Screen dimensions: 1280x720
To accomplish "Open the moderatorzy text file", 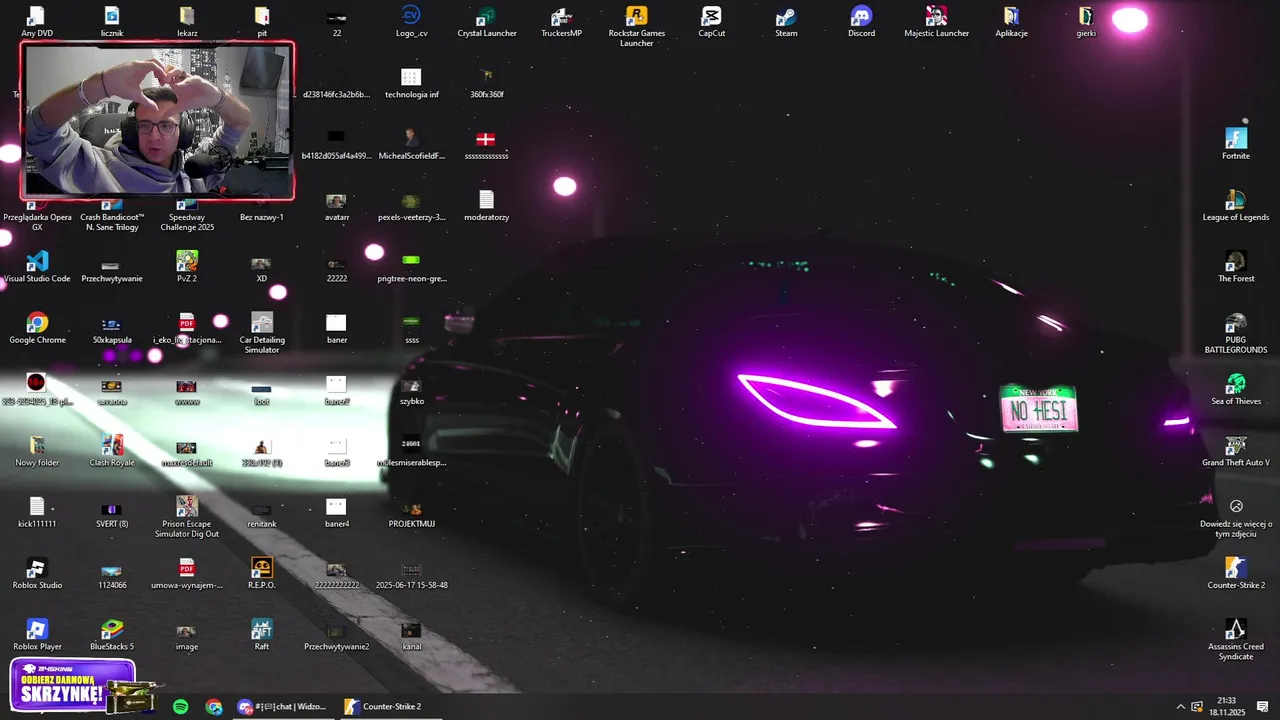I will coord(486,205).
